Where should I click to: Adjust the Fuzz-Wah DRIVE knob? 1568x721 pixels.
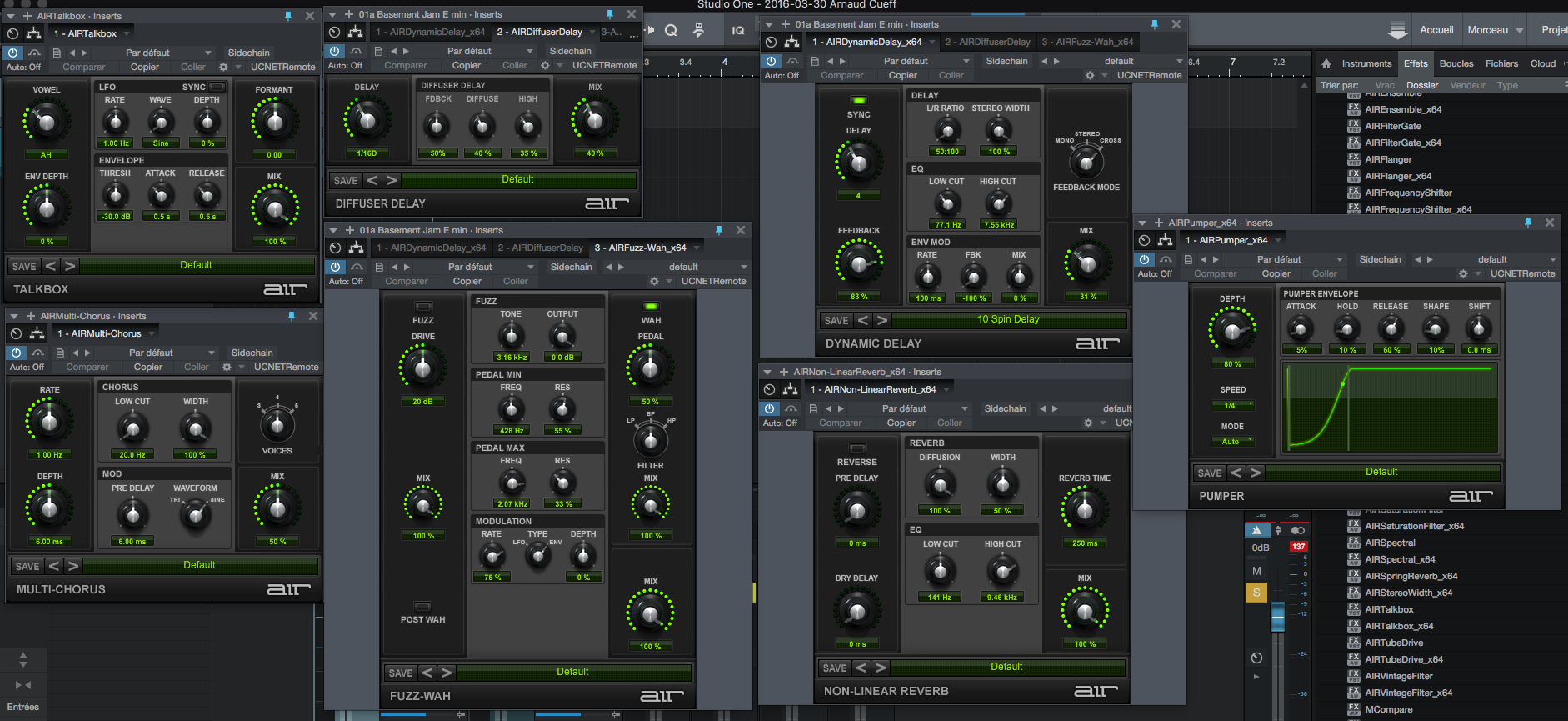423,368
